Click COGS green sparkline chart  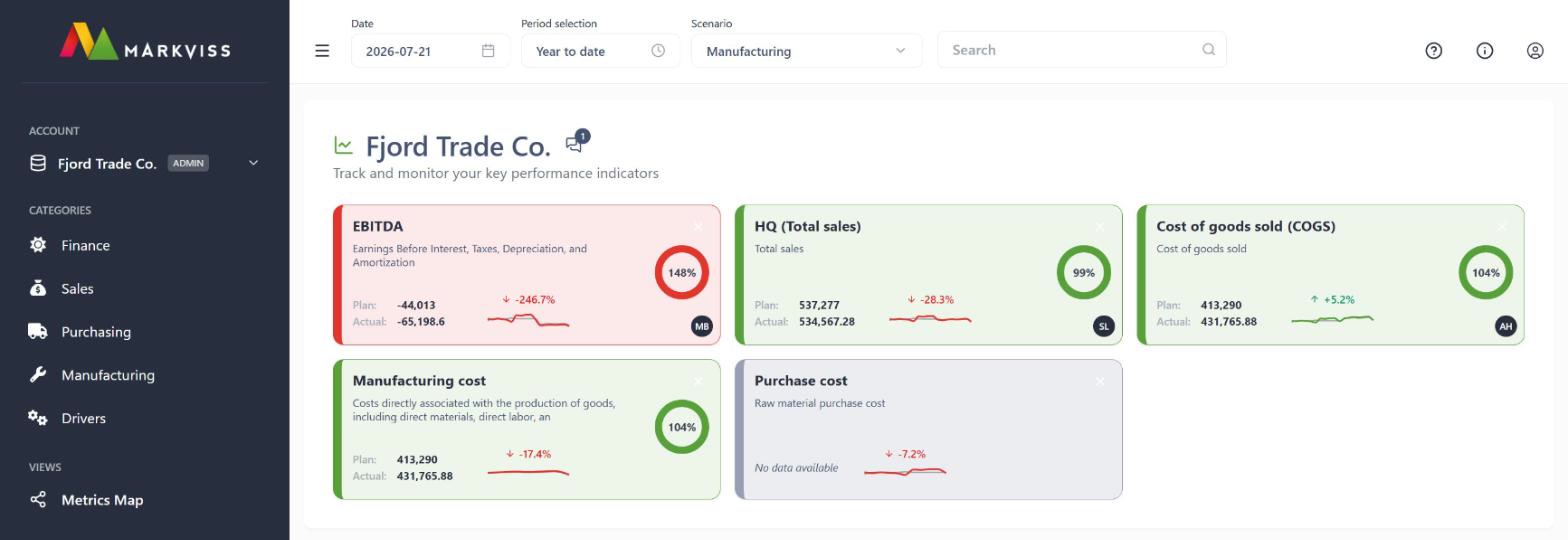1332,319
